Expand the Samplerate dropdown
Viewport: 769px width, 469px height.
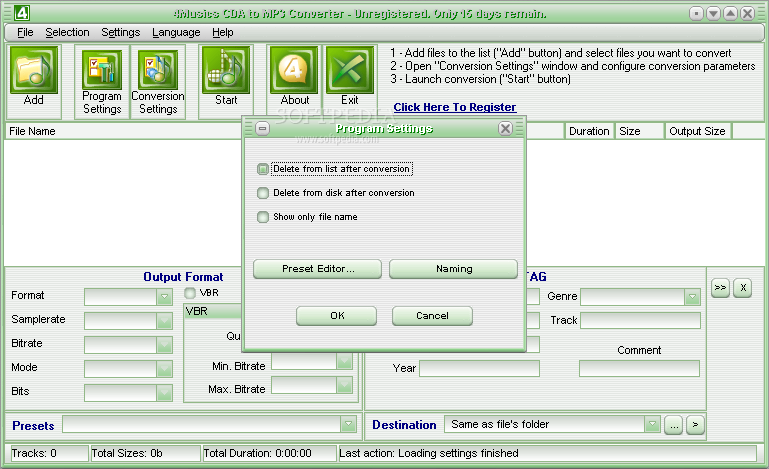click(x=164, y=321)
